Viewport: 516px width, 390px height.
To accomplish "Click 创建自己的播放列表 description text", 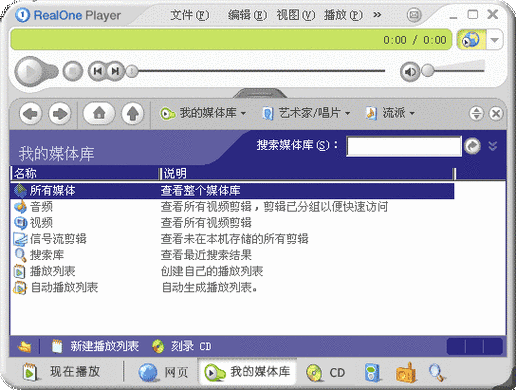I will 212,271.
